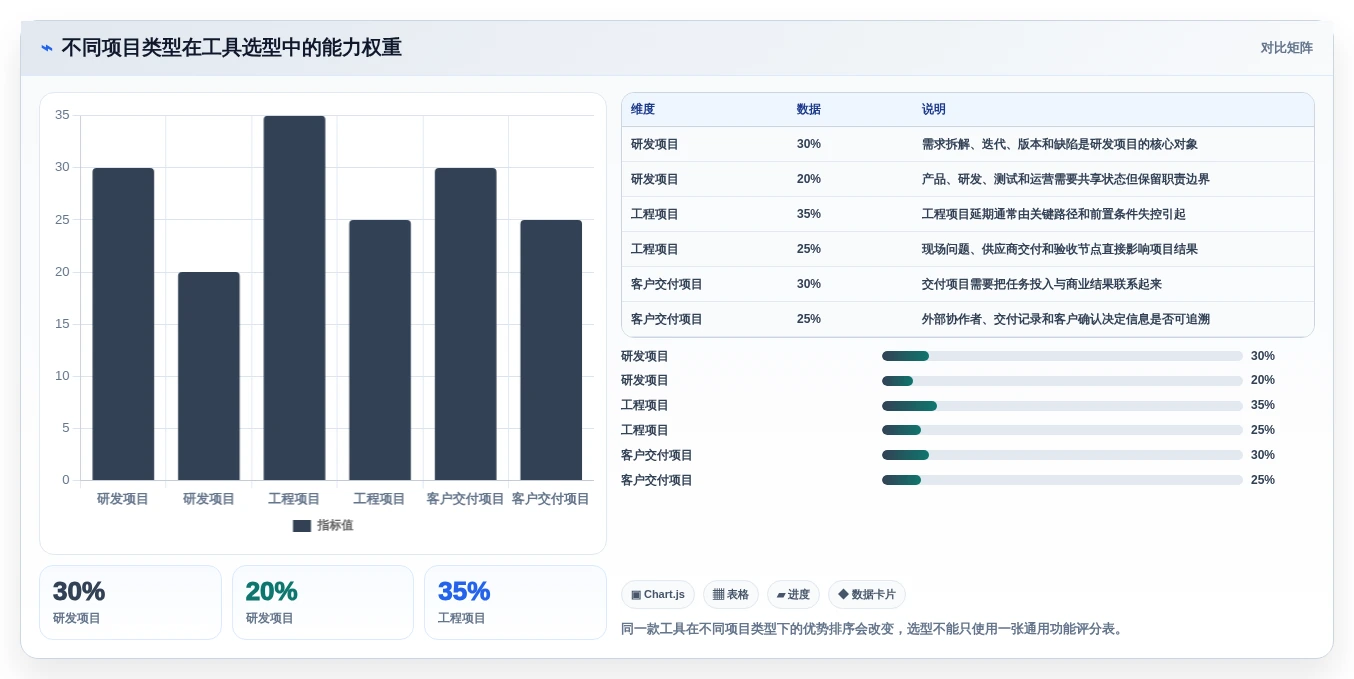Click the first 研发项目 chart bar at value 30
The image size is (1354, 679).
click(x=123, y=324)
